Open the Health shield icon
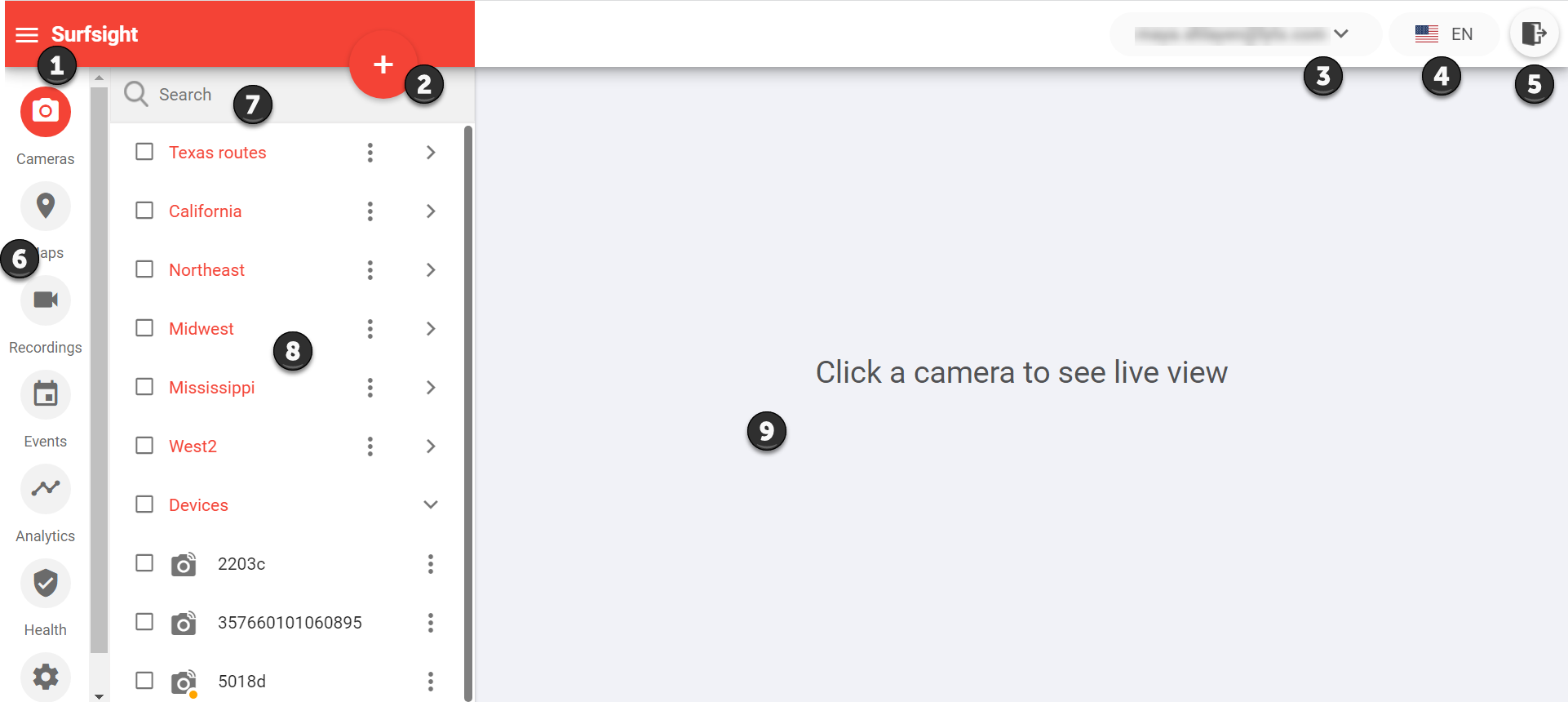 [x=46, y=583]
